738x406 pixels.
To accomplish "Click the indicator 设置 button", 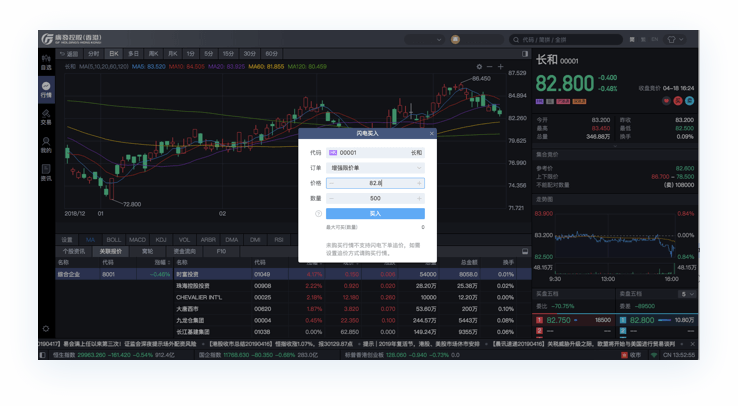I will [x=67, y=240].
